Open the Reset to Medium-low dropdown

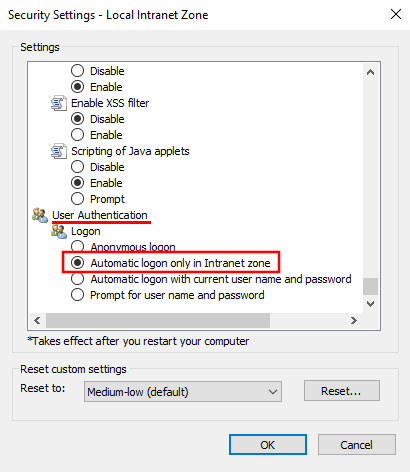pyautogui.click(x=183, y=392)
